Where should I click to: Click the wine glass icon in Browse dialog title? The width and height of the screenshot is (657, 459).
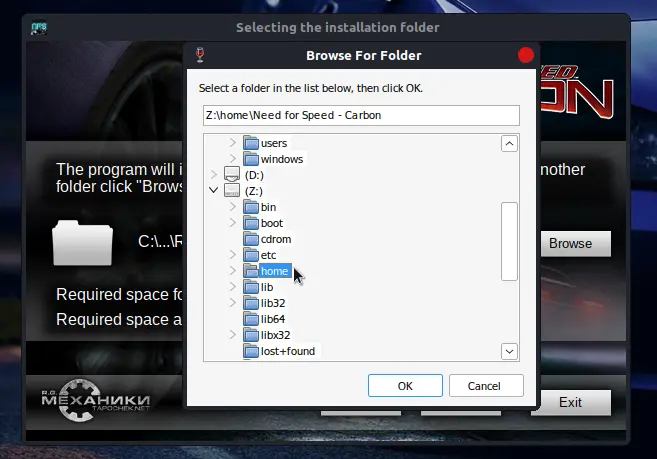(x=200, y=55)
